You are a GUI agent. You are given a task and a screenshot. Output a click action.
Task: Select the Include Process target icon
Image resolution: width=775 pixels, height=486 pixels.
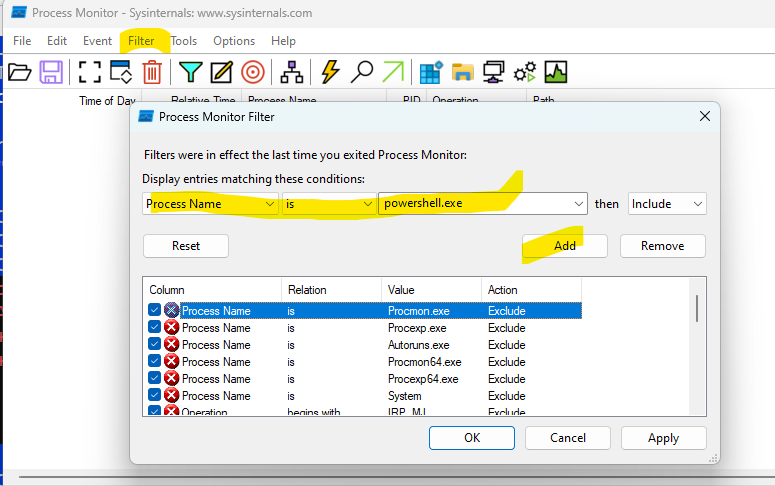pyautogui.click(x=253, y=72)
